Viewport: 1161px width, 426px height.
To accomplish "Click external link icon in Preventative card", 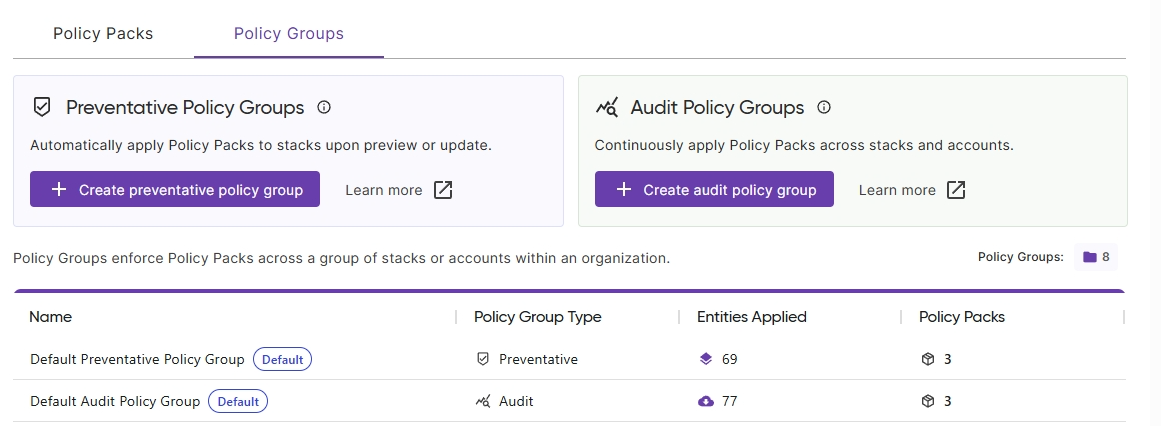I will 443,190.
